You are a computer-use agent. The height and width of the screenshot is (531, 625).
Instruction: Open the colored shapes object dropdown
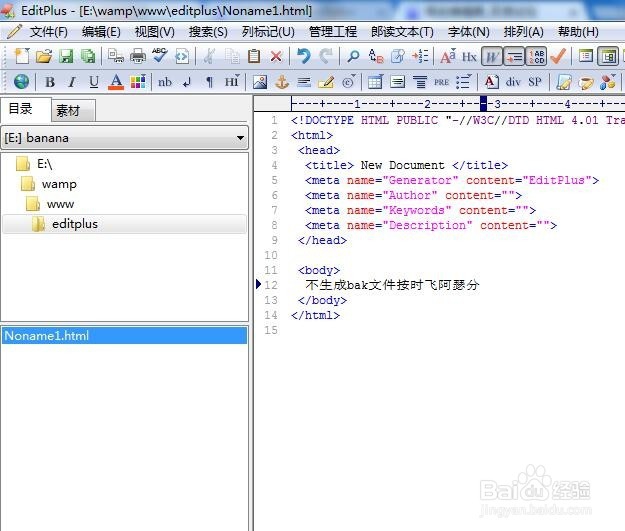point(608,82)
